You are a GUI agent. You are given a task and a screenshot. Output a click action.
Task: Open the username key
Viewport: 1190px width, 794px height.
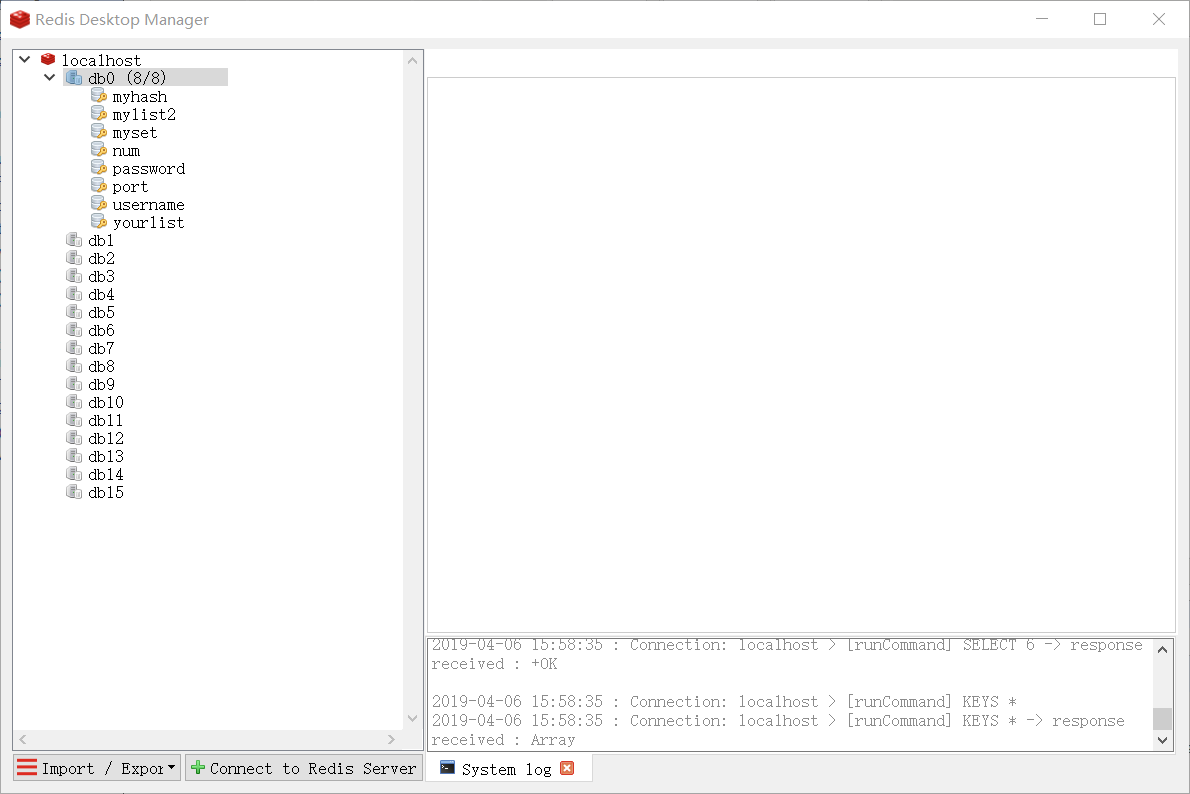pyautogui.click(x=149, y=205)
